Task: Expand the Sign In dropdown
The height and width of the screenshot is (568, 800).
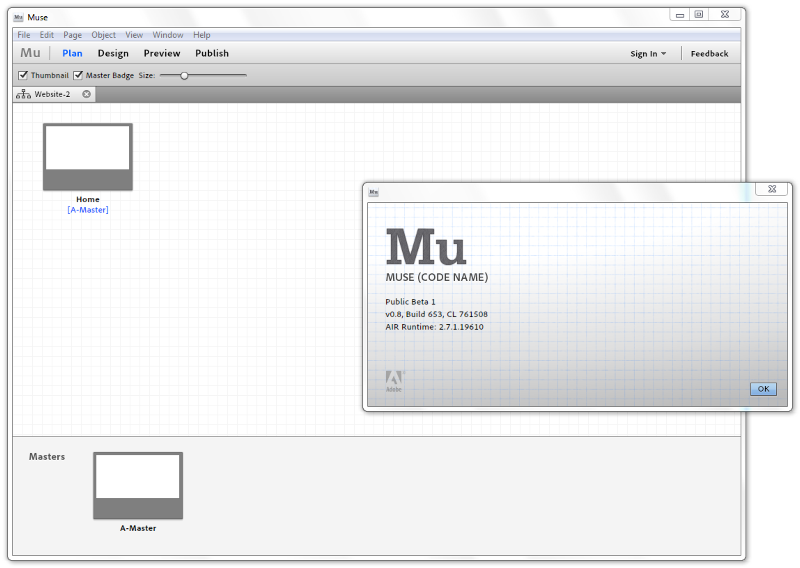Action: point(648,54)
